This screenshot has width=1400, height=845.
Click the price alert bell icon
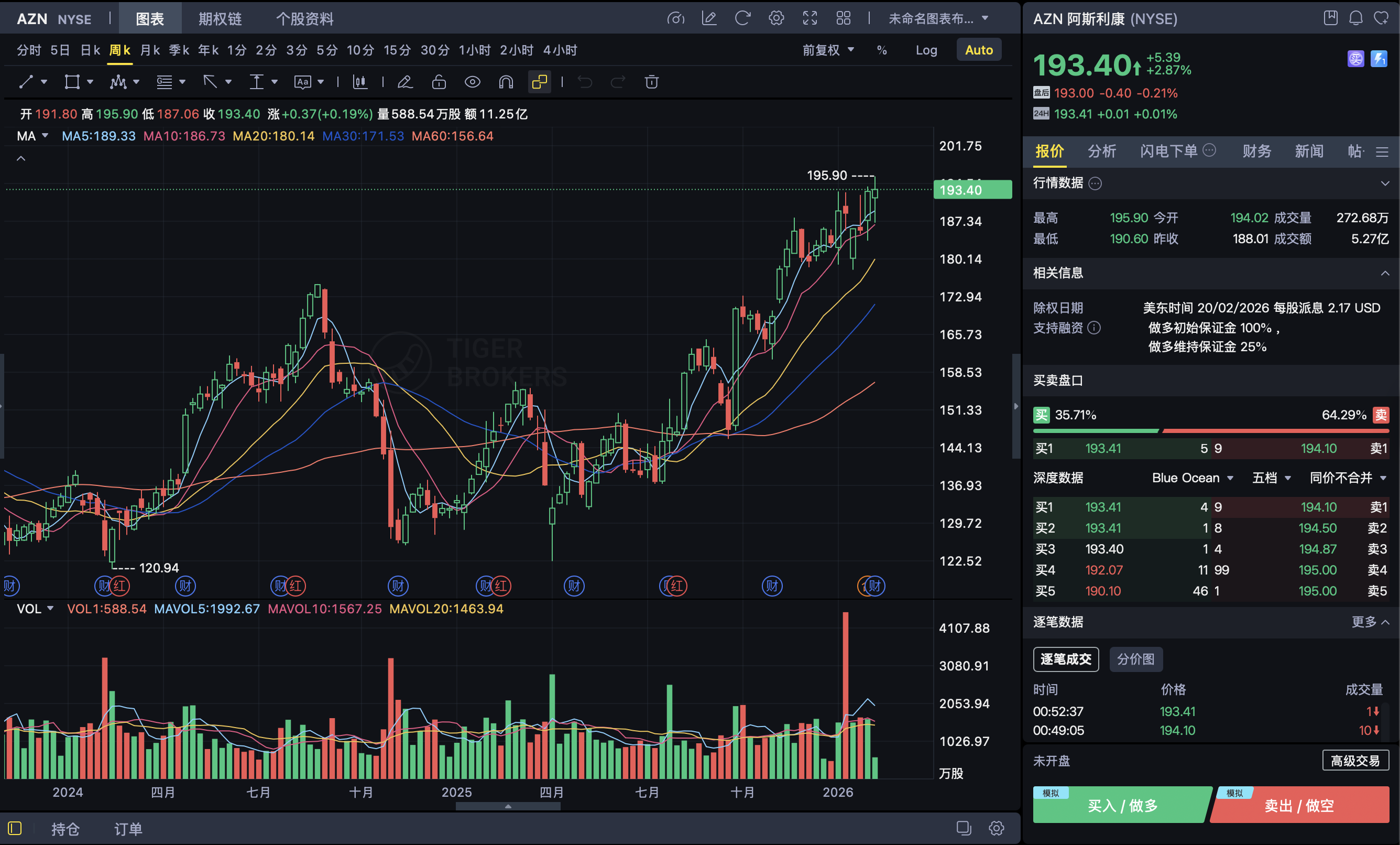coord(1355,18)
